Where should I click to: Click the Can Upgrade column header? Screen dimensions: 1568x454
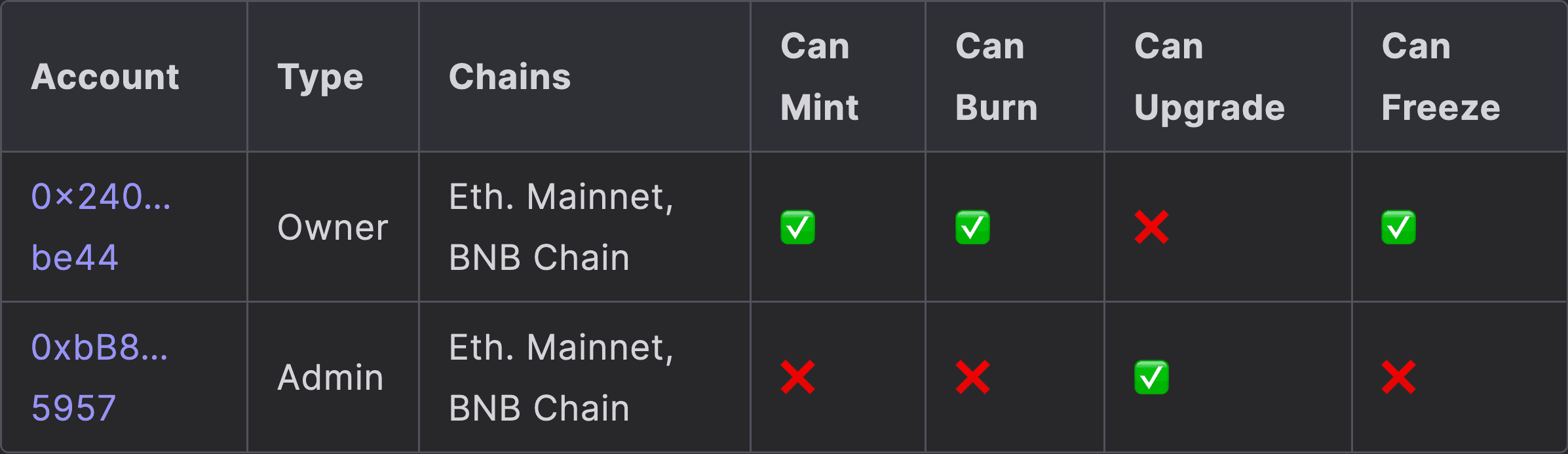[x=1209, y=77]
